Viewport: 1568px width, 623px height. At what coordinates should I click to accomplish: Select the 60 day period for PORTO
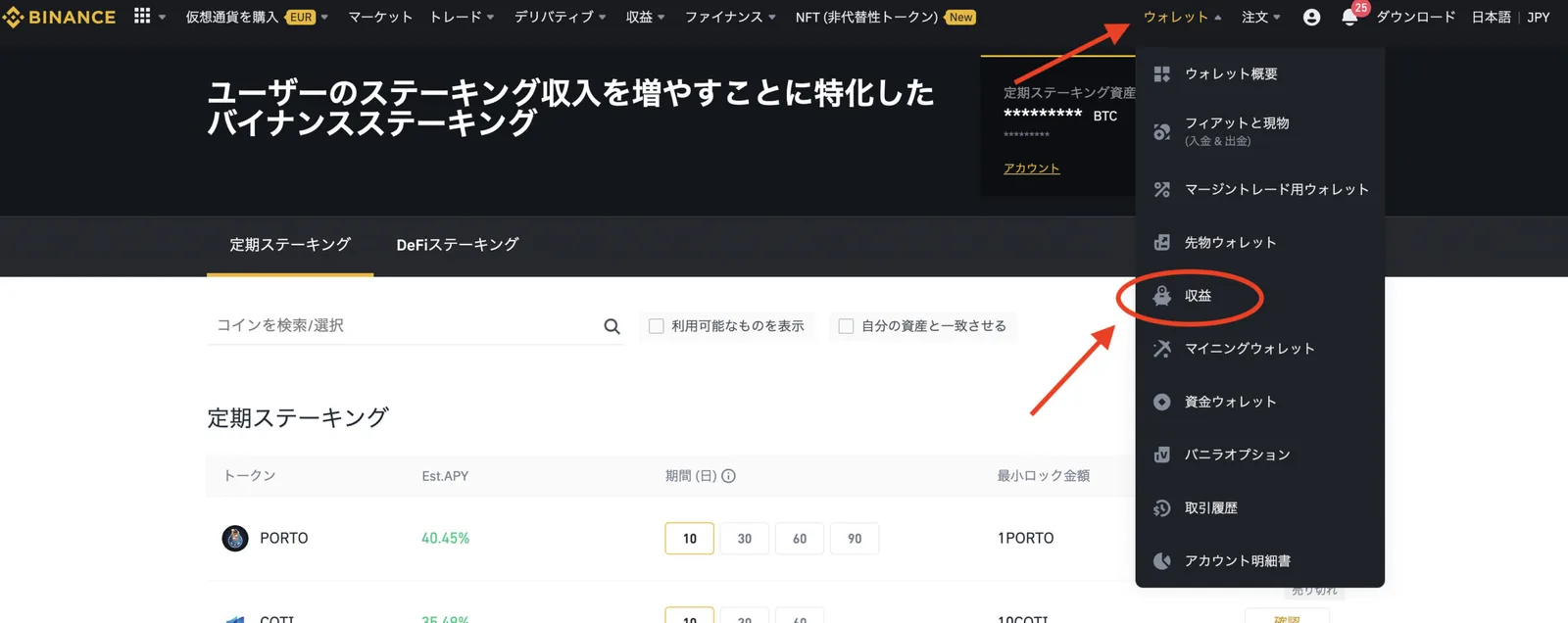pos(800,539)
